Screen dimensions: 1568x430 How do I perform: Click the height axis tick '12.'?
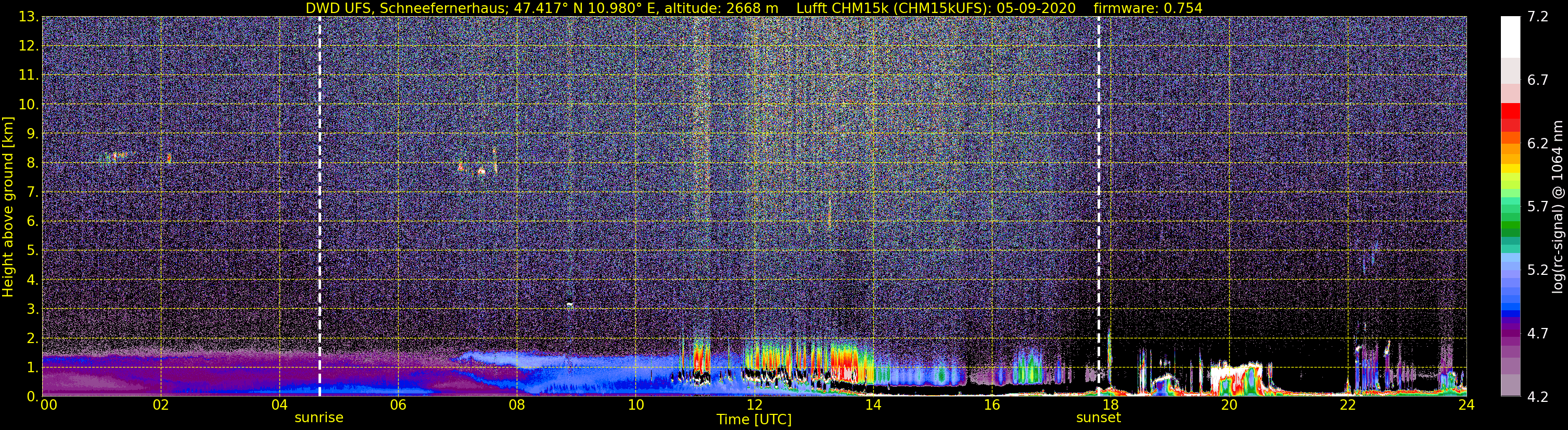pos(28,46)
